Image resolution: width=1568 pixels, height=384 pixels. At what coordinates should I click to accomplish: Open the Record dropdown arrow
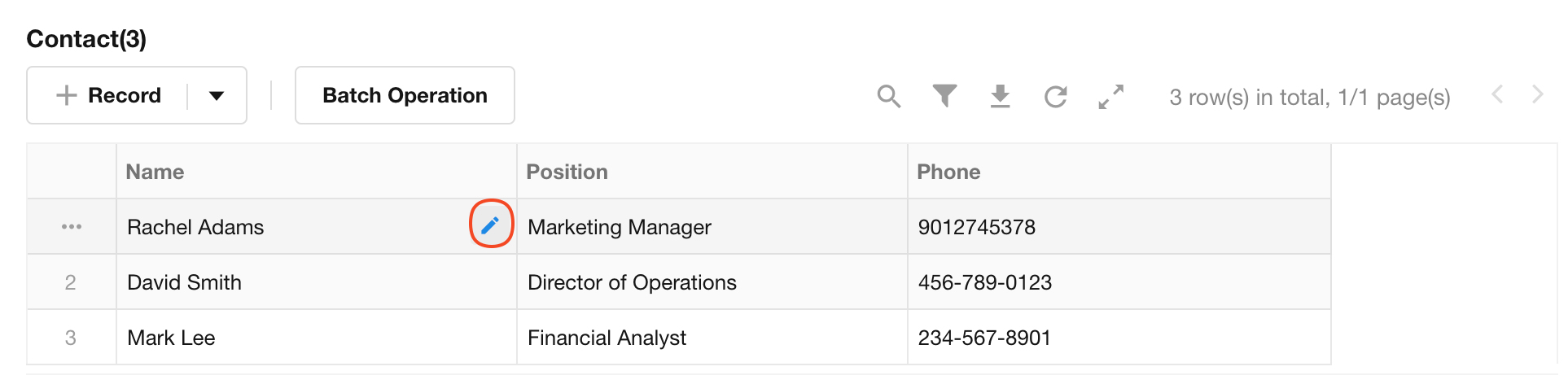pyautogui.click(x=217, y=96)
